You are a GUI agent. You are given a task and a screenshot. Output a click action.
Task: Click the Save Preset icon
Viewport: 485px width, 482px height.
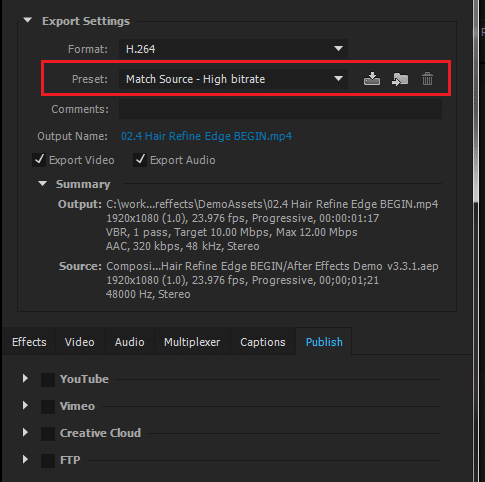point(372,79)
